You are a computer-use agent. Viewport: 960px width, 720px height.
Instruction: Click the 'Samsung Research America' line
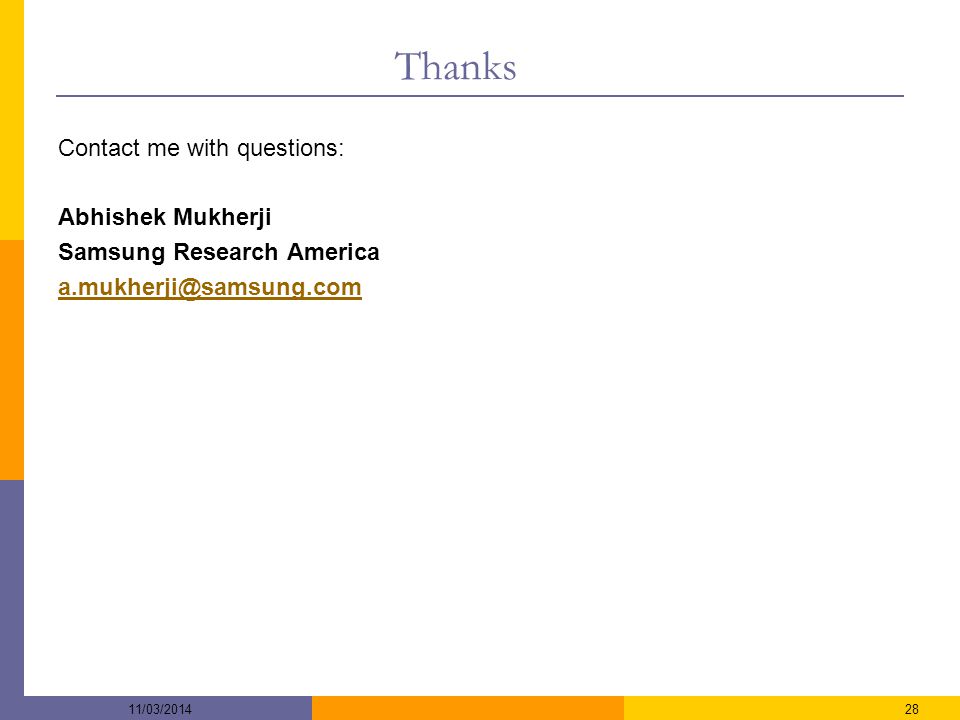point(219,252)
